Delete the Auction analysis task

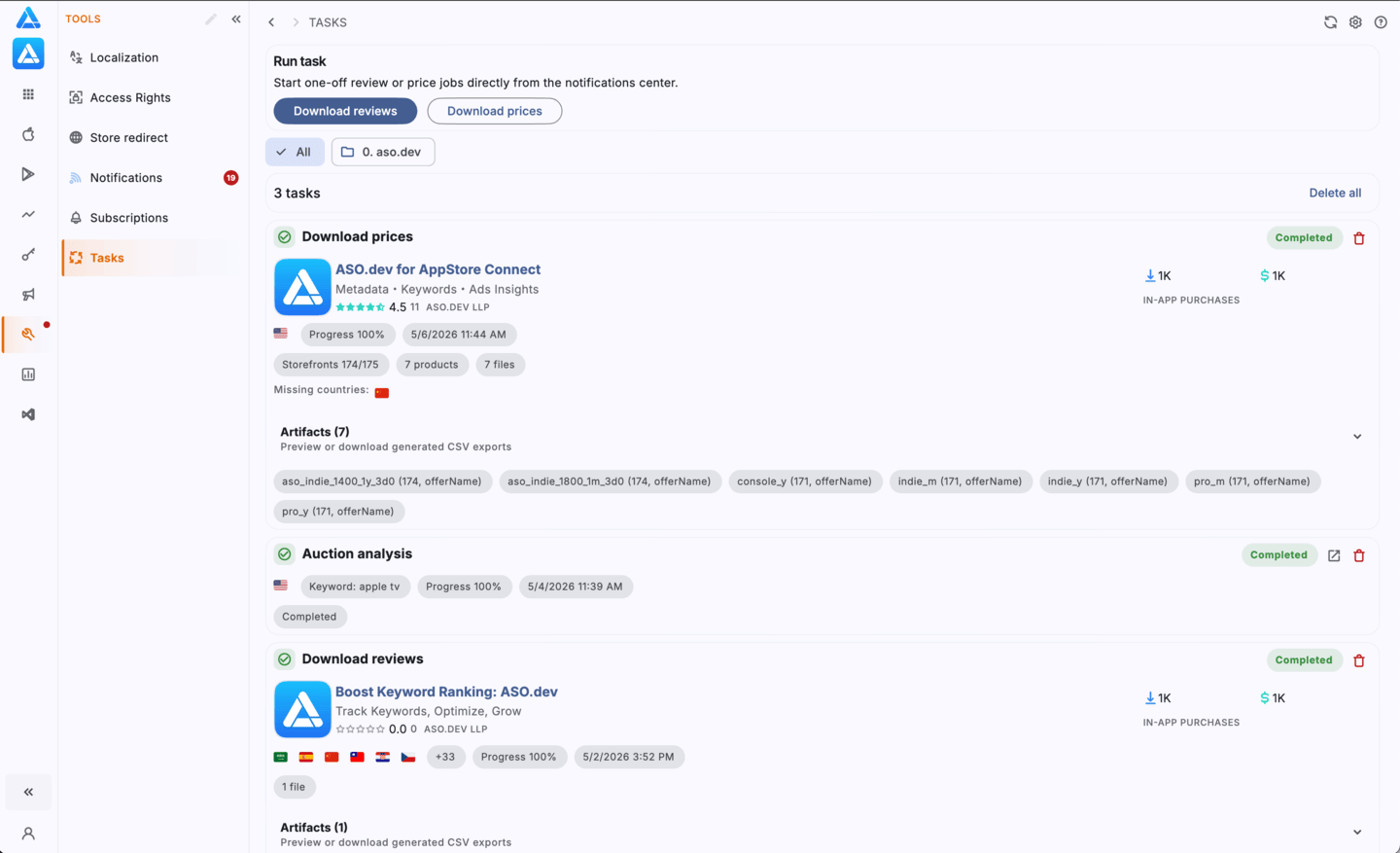(1359, 555)
